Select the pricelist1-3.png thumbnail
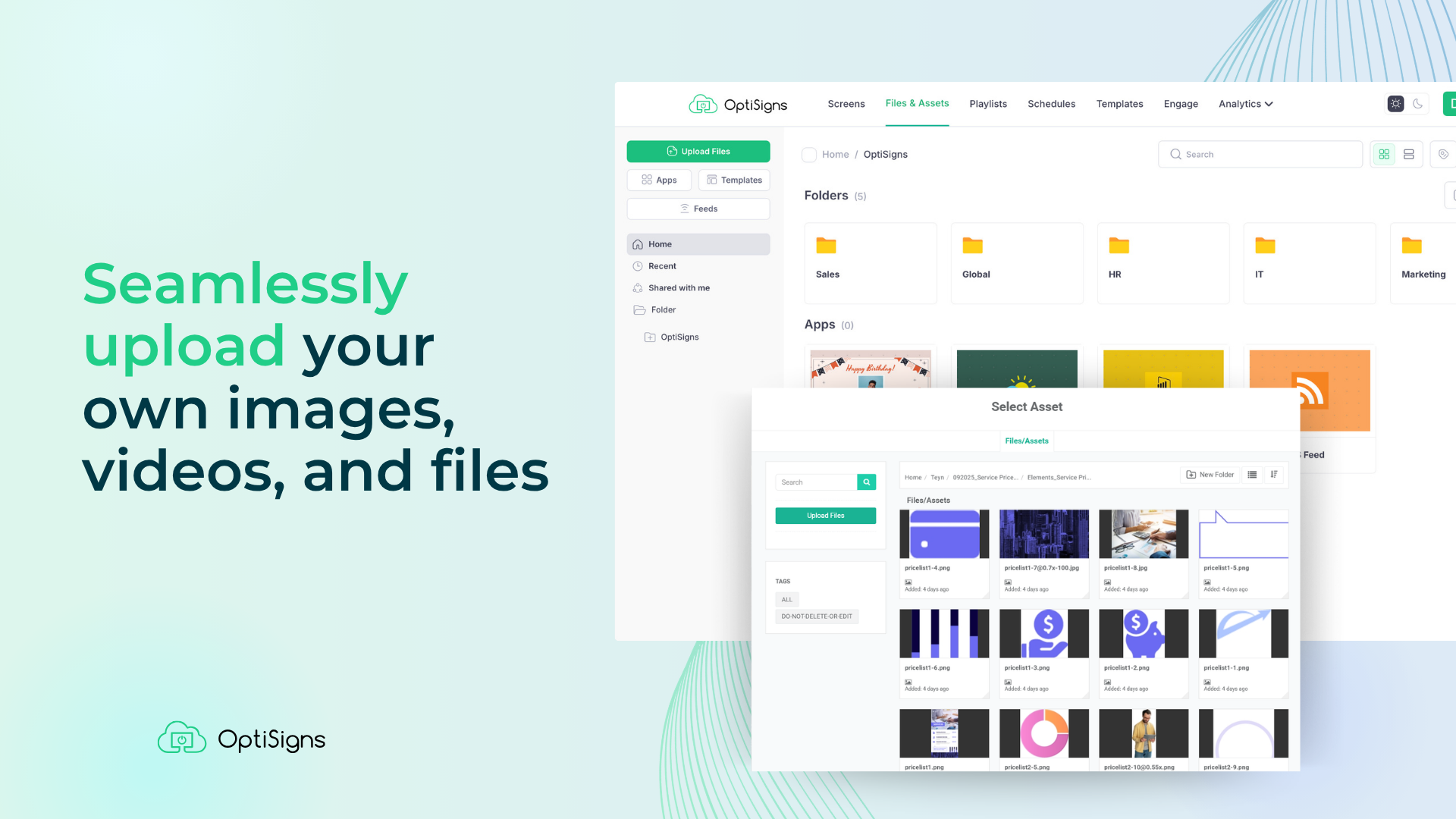 pos(1043,634)
